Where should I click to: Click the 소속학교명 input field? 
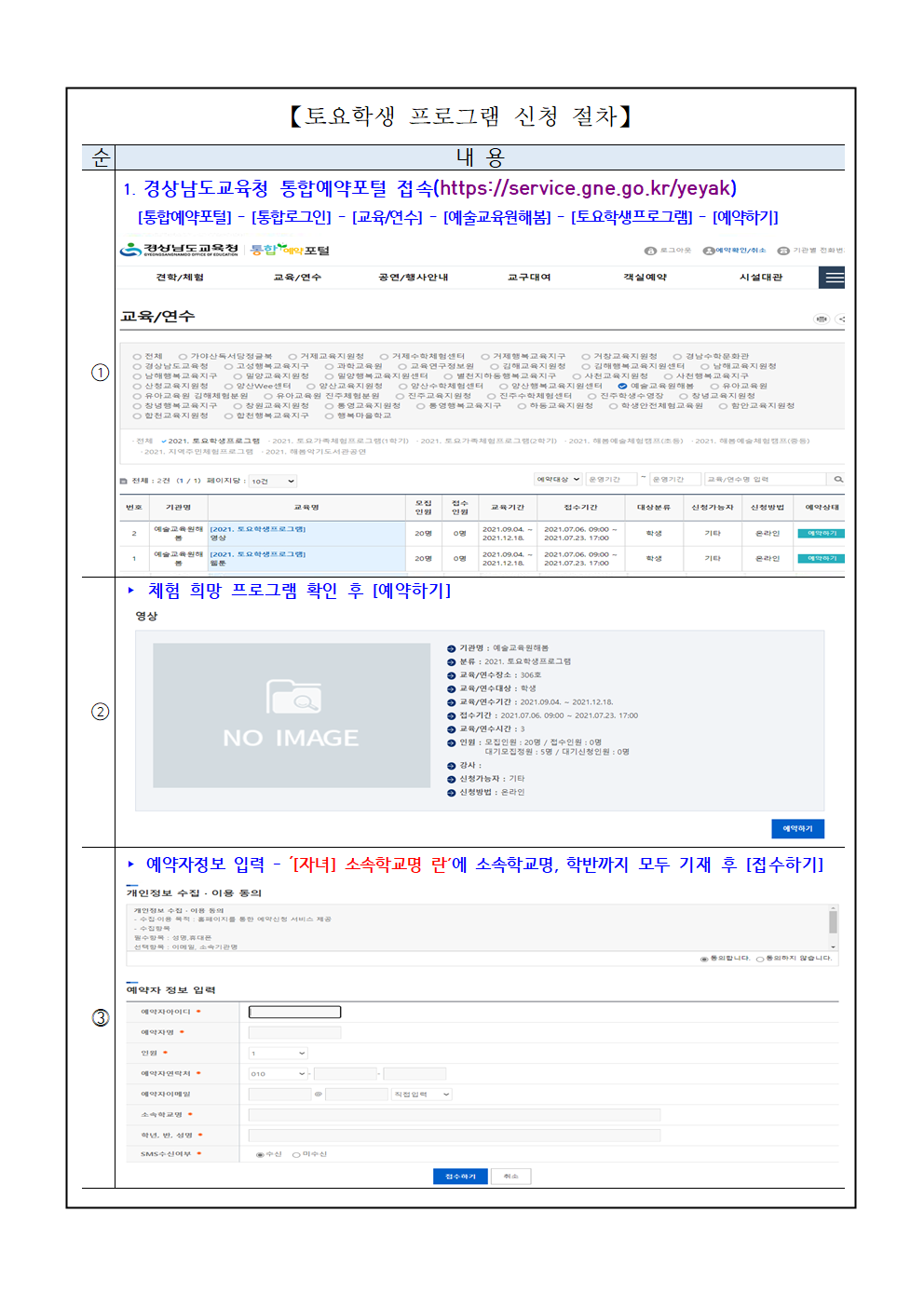[455, 1115]
